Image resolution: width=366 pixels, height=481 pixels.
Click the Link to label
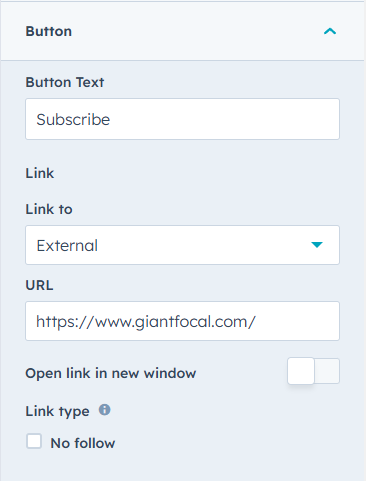[49, 209]
